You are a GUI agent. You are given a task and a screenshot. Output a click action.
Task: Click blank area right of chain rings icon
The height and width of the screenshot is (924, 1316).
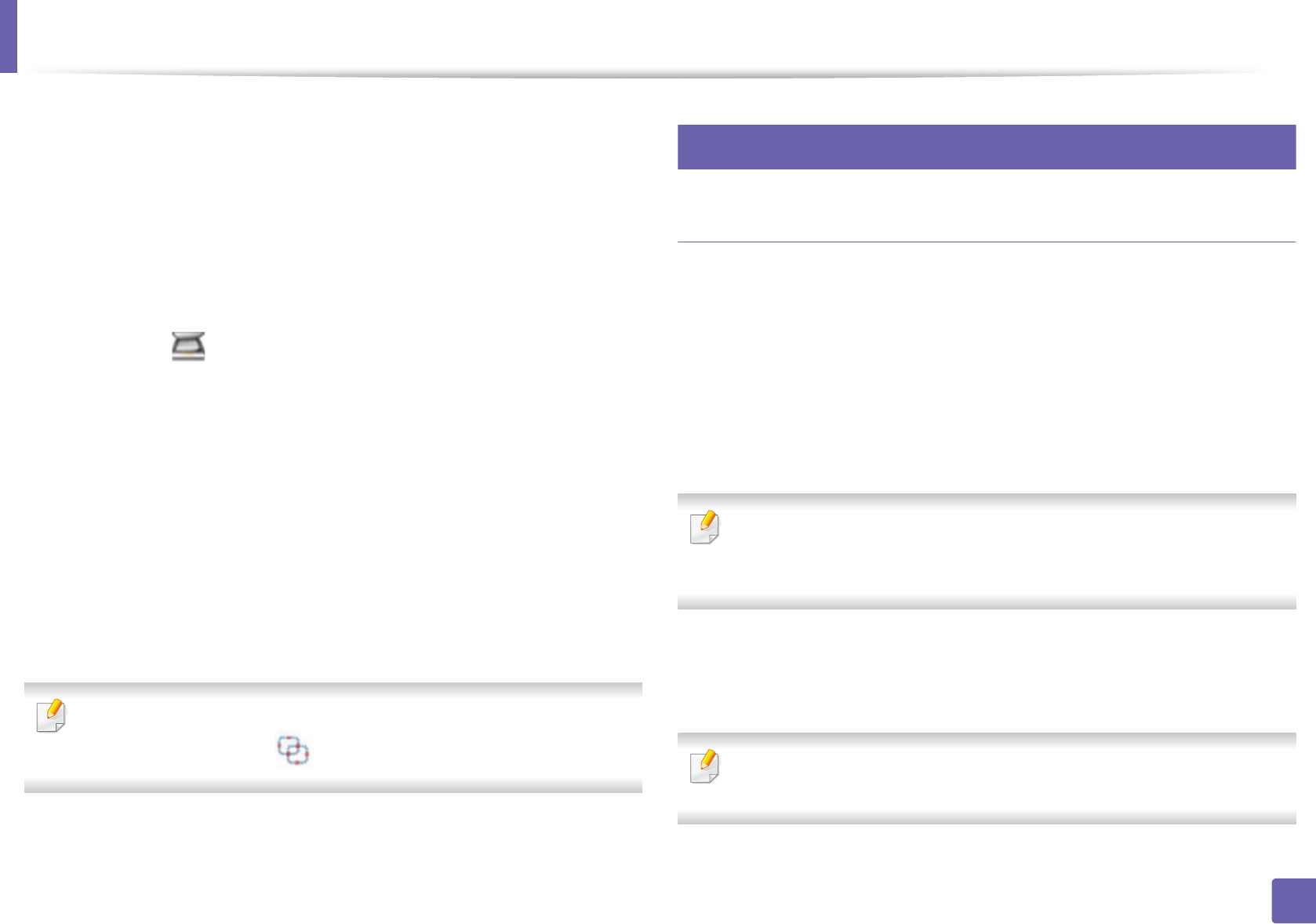coord(471,751)
